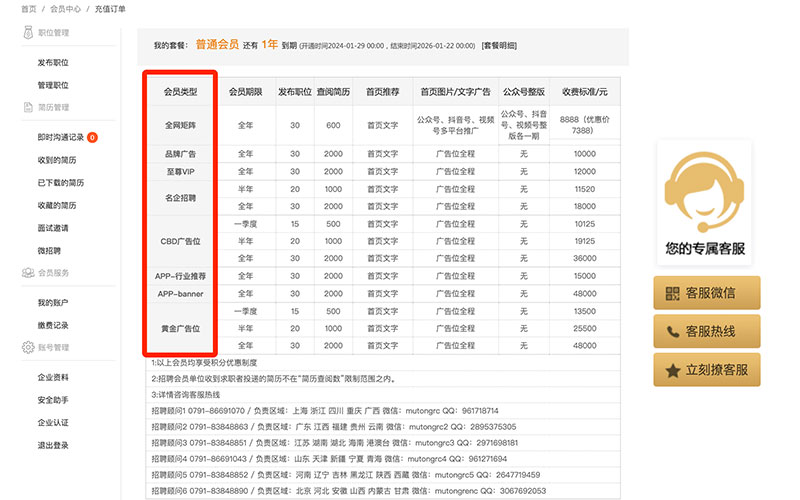Viewport: 800px width, 500px height.
Task: Click the orange unread badge on 即时沟通记录
Action: click(92, 137)
